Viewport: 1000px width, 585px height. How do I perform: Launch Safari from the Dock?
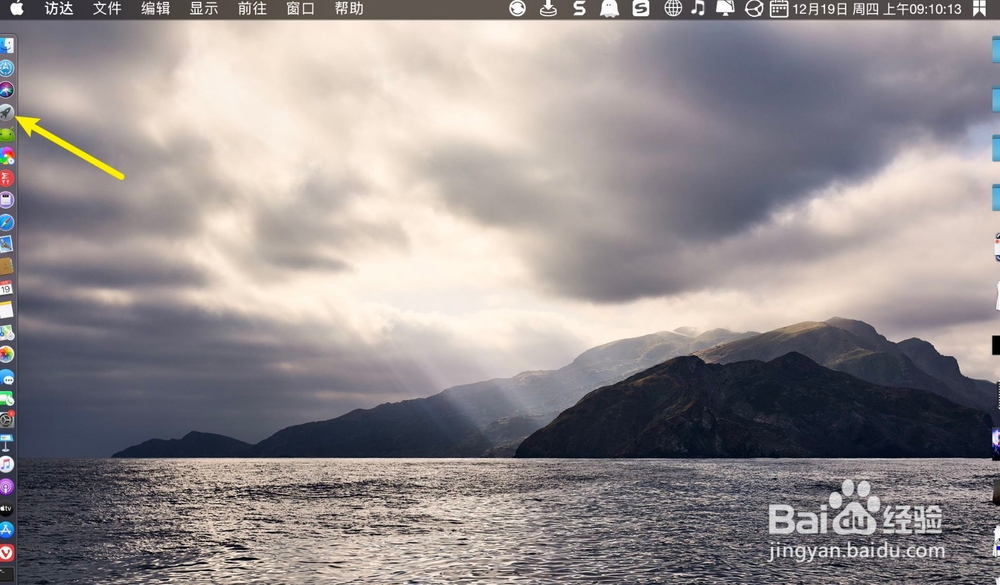(6, 222)
